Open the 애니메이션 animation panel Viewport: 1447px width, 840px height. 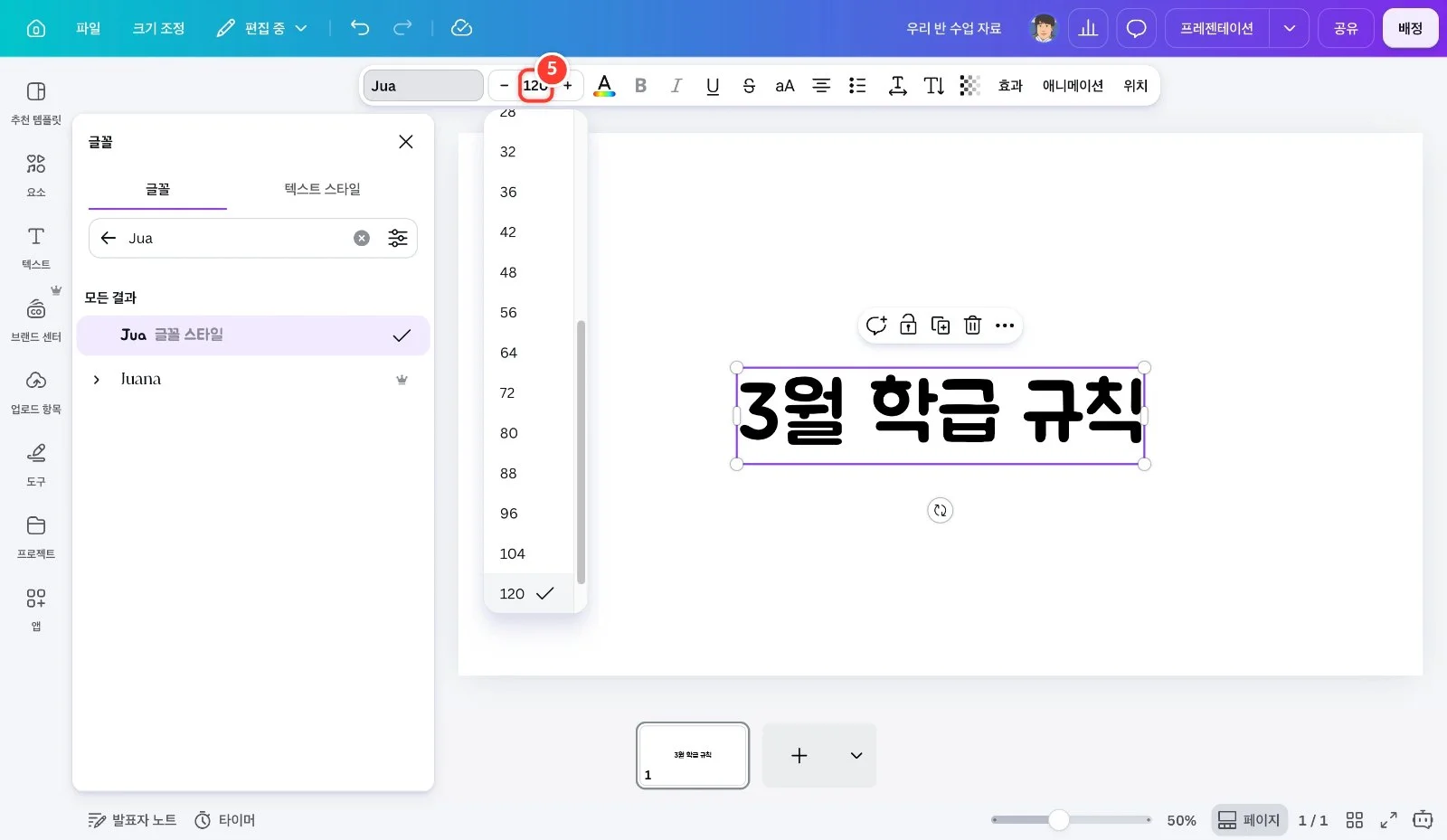click(1073, 86)
